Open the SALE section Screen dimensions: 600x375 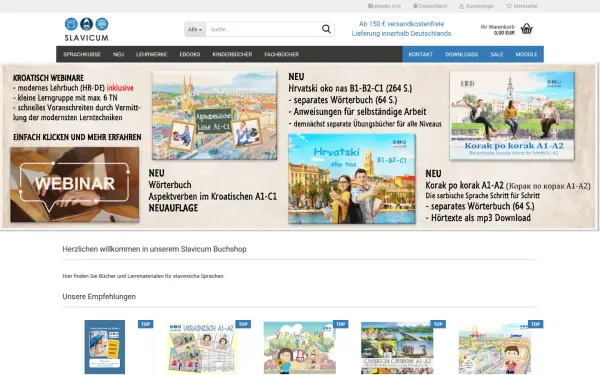coord(497,54)
